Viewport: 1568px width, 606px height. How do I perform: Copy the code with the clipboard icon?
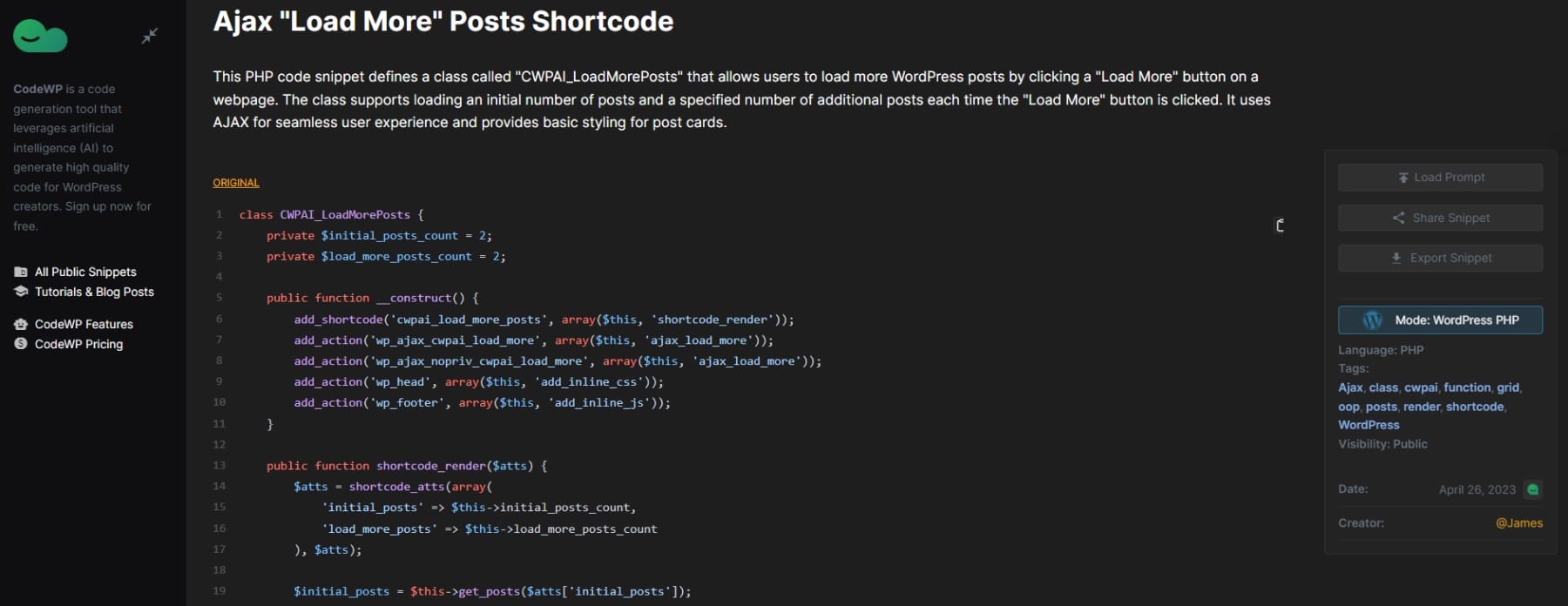coord(1279,226)
